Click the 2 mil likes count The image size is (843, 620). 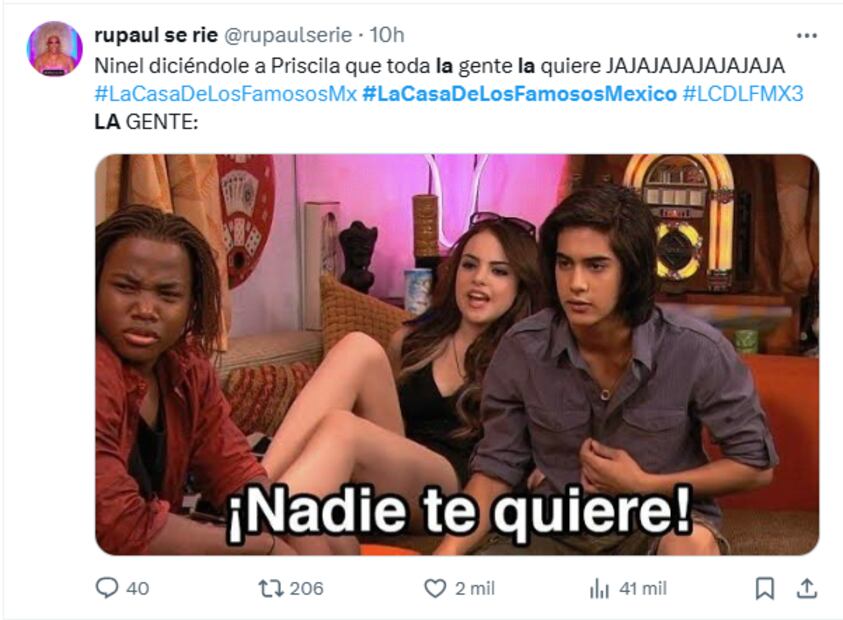tap(475, 589)
